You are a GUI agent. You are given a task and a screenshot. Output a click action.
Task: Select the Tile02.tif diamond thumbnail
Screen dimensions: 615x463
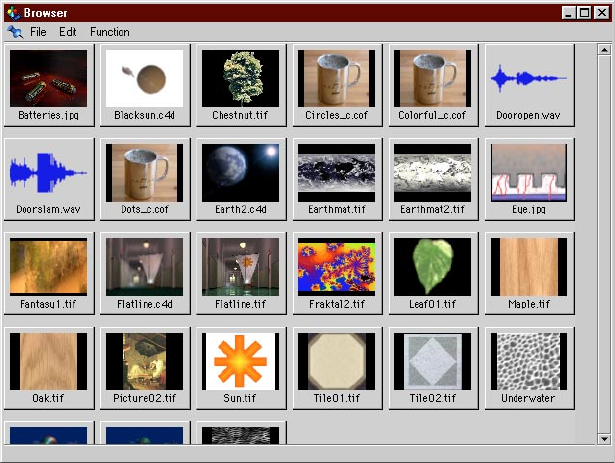[432, 361]
